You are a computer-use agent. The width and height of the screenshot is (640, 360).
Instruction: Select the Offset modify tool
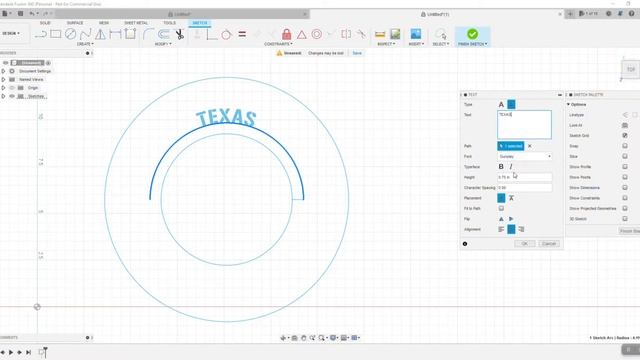164,34
